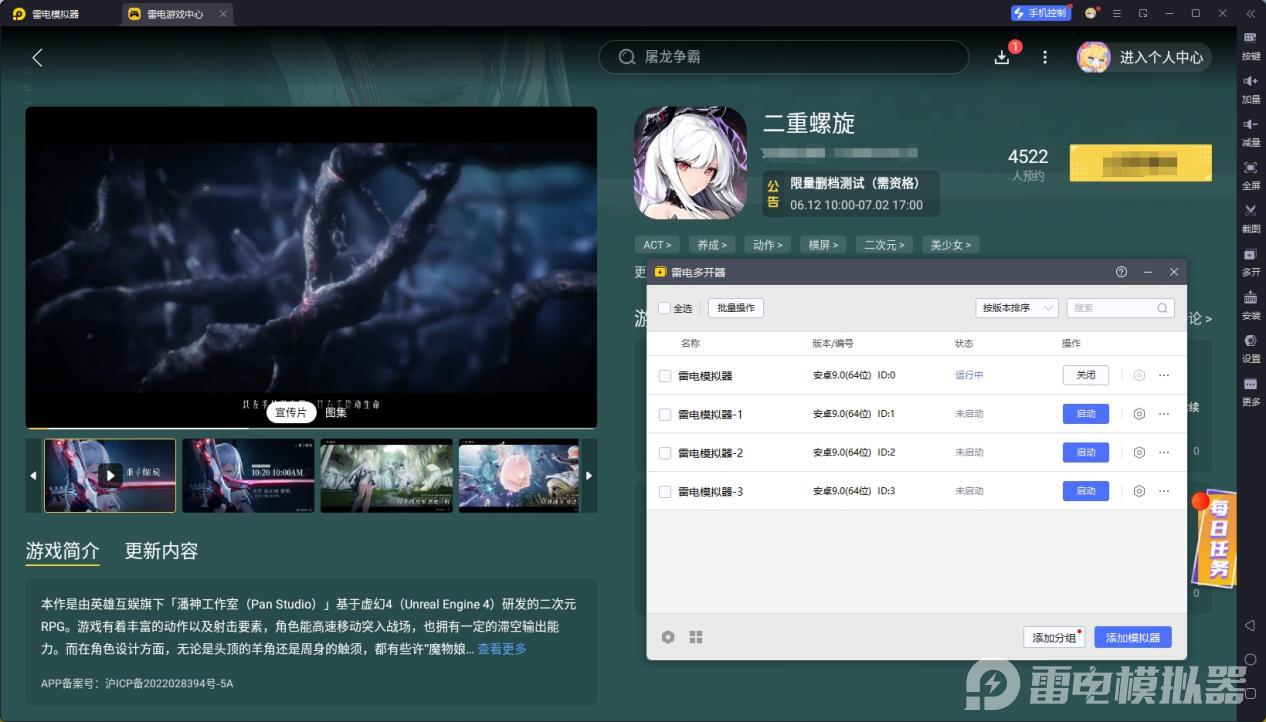Click the 添加分组 button

coord(1054,638)
